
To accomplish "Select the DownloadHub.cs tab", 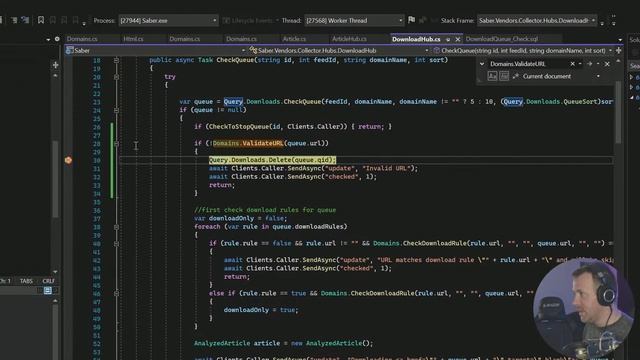I will click(x=416, y=39).
